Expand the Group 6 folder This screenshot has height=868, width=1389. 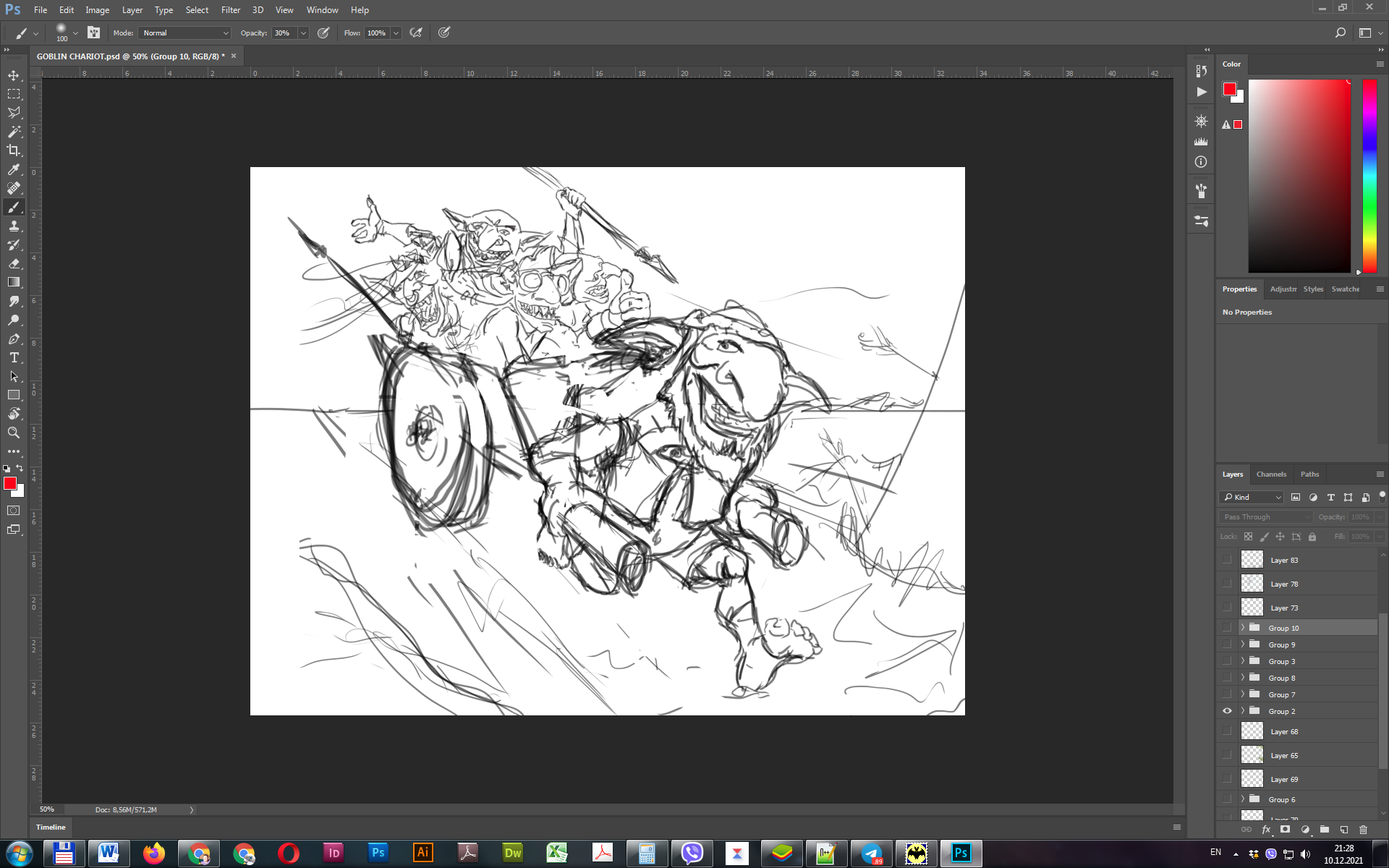click(x=1242, y=799)
